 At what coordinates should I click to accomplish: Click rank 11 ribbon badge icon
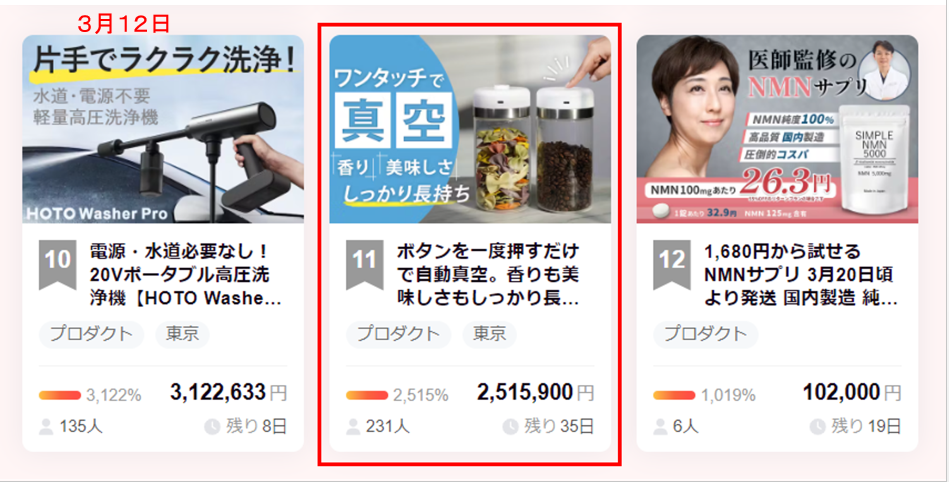click(x=364, y=265)
